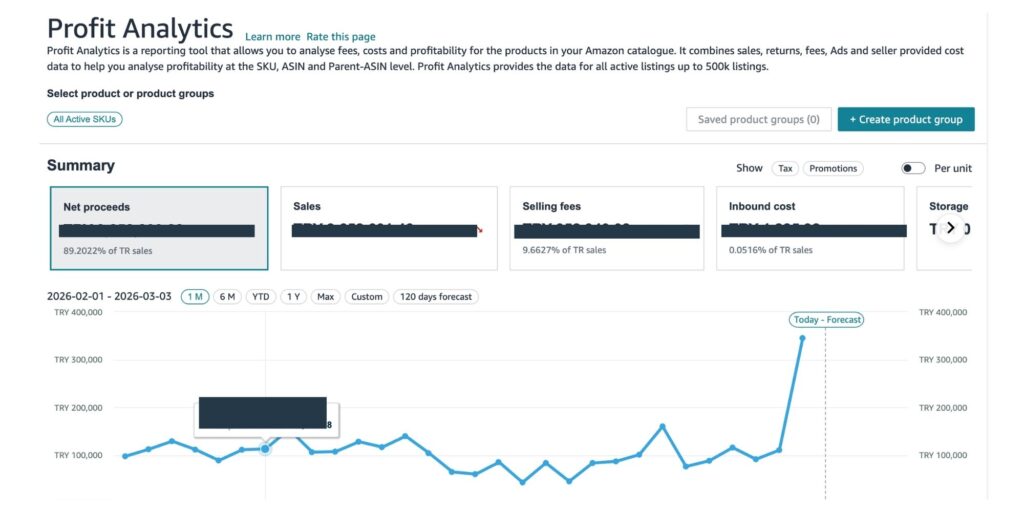Click the 2026-02-01 - 2026-03-03 date text
This screenshot has height=512, width=1024.
pyautogui.click(x=109, y=296)
